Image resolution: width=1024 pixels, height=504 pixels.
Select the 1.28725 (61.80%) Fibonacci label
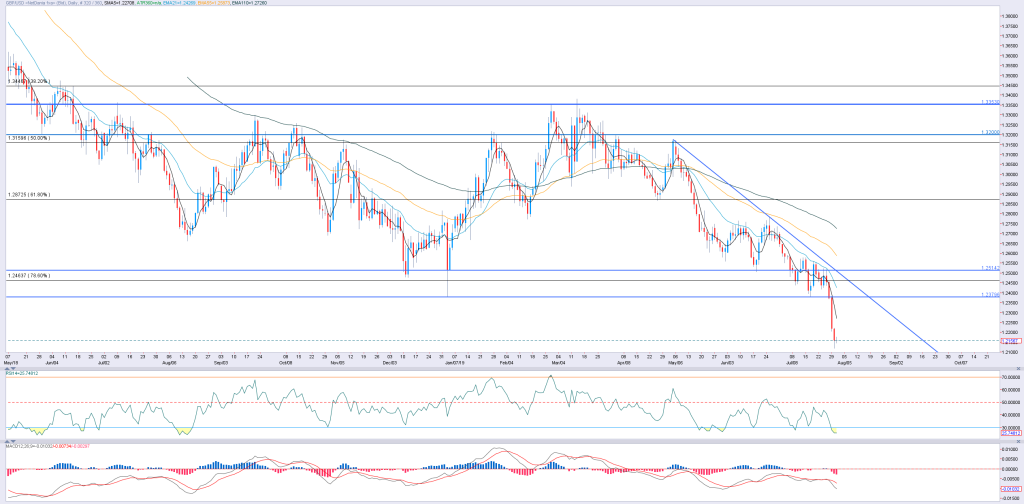coord(30,195)
